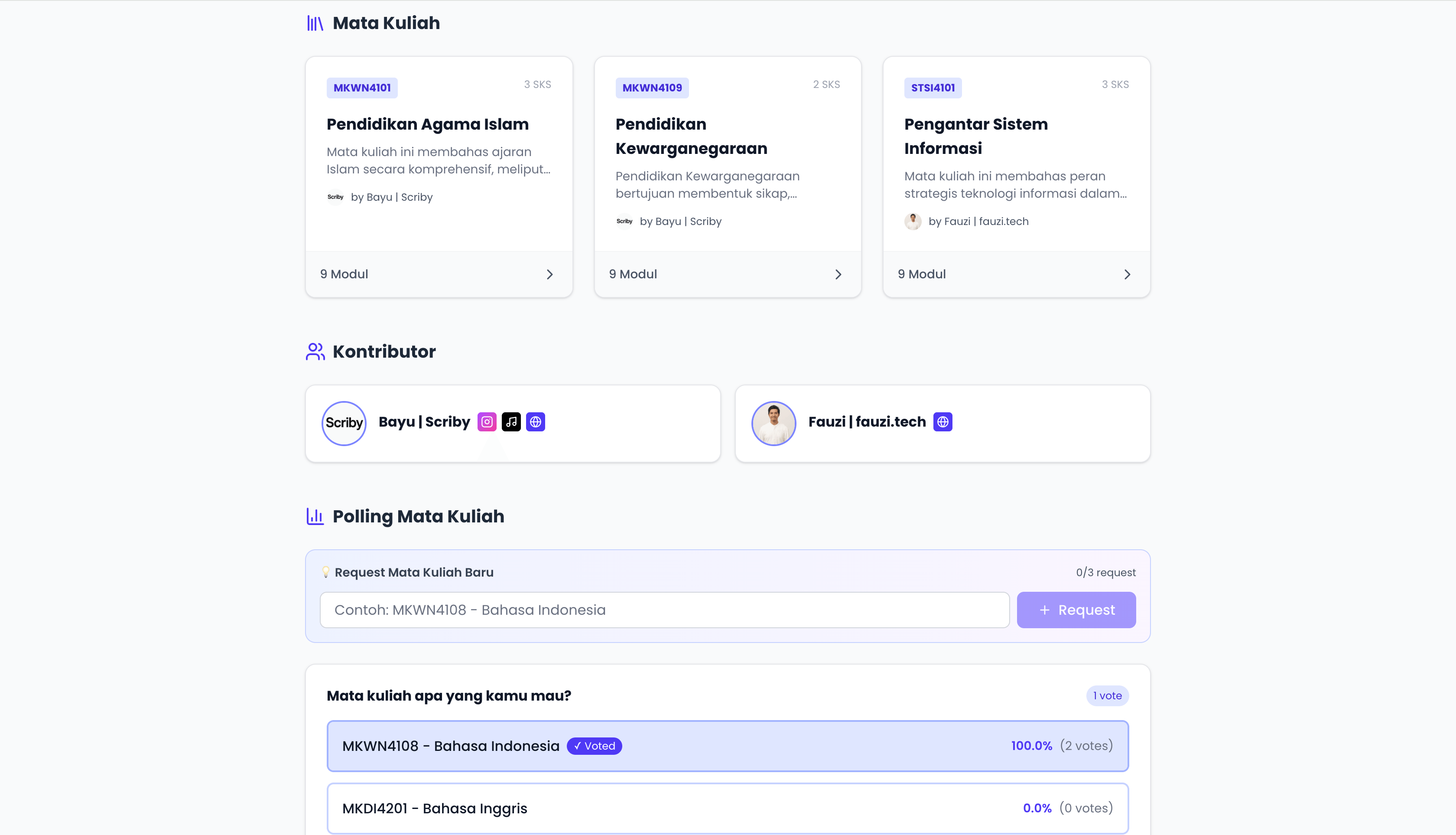Select the MKWN4108 Bahasa Indonesia poll option

click(727, 746)
